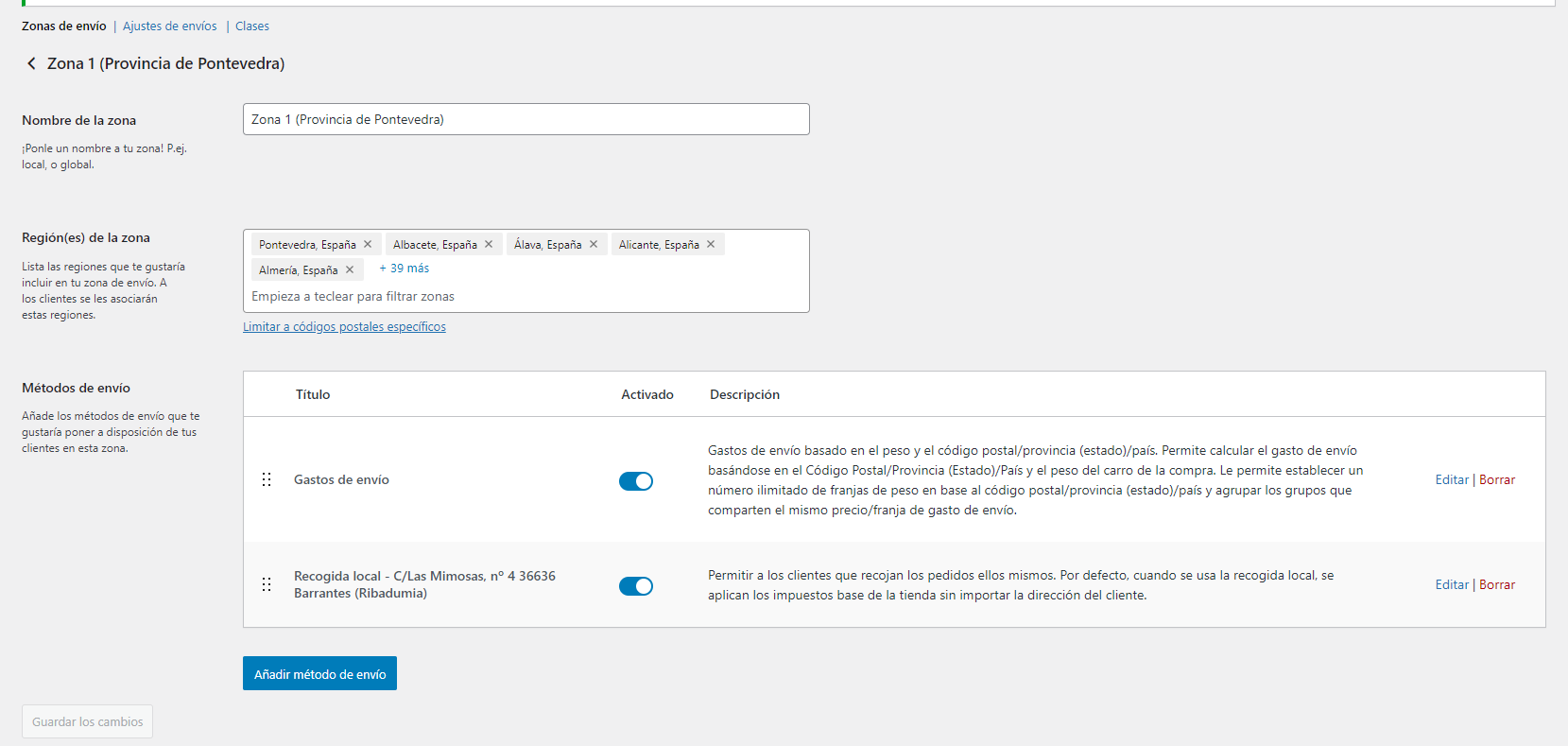Remove Álava, España region tag
1568x746 pixels.
[x=594, y=244]
